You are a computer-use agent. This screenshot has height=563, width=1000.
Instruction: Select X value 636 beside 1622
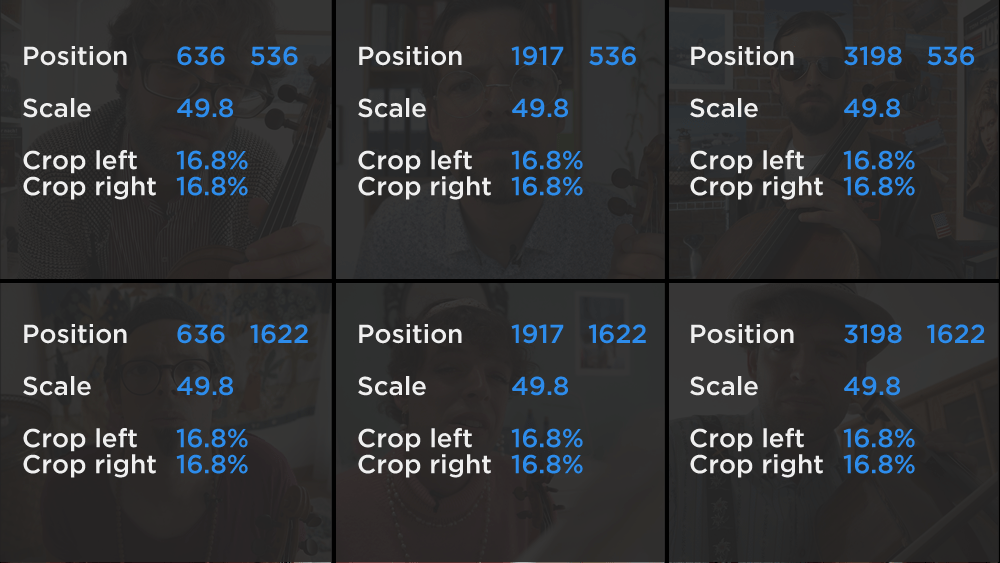tap(201, 335)
